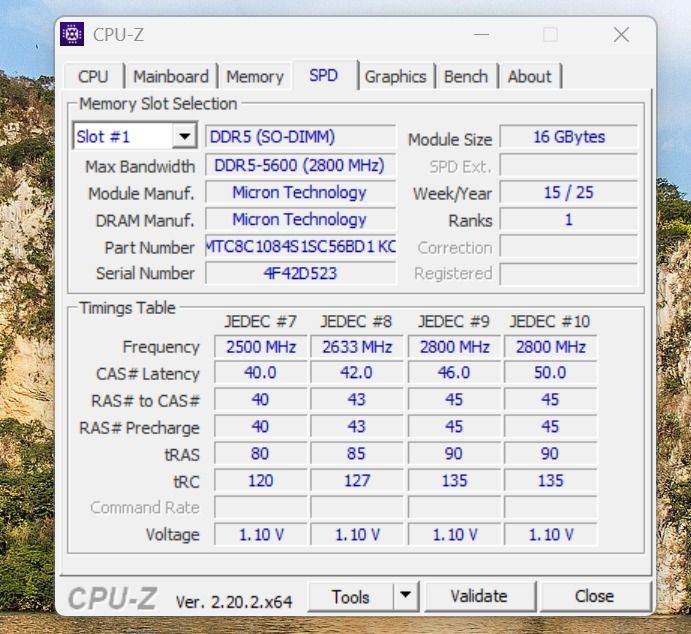Select the DDR5-5600 (2800 MHz) value
Screen dimensions: 691x634
coord(301,165)
